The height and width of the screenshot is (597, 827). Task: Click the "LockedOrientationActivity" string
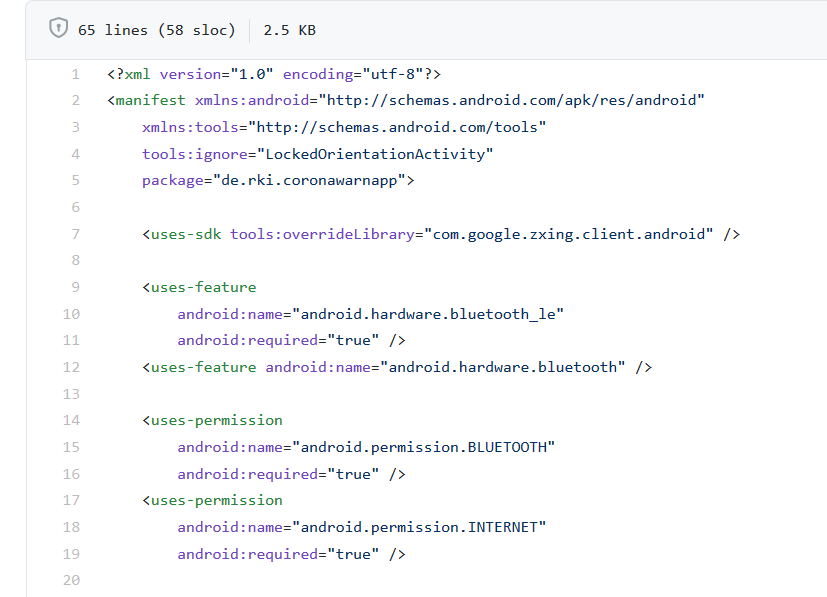(x=376, y=154)
